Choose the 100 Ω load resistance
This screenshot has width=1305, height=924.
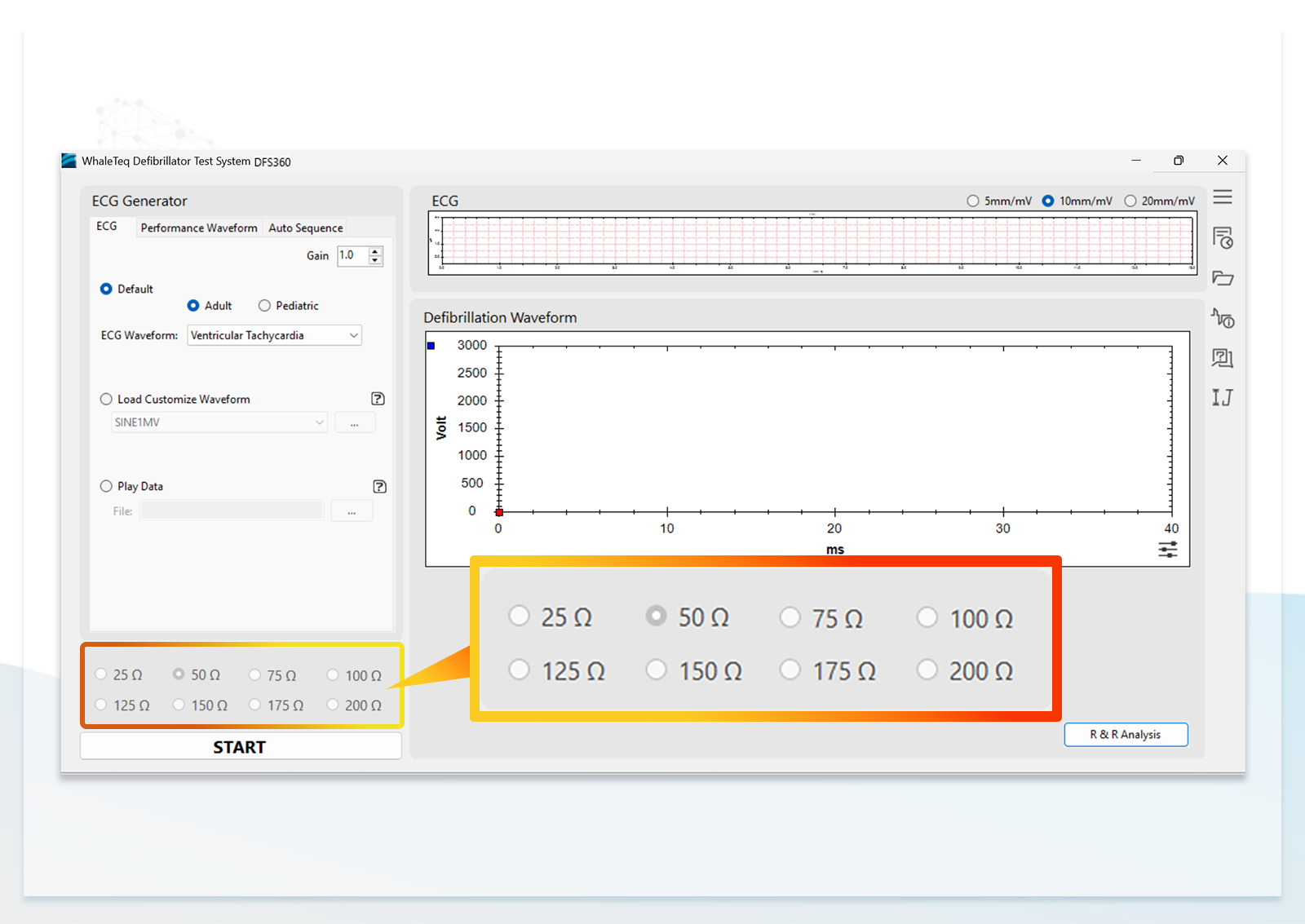pyautogui.click(x=333, y=675)
